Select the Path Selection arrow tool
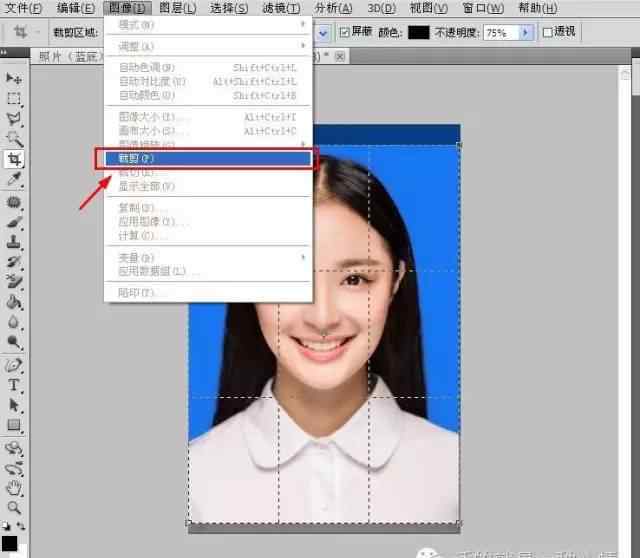This screenshot has height=558, width=640. [x=14, y=405]
